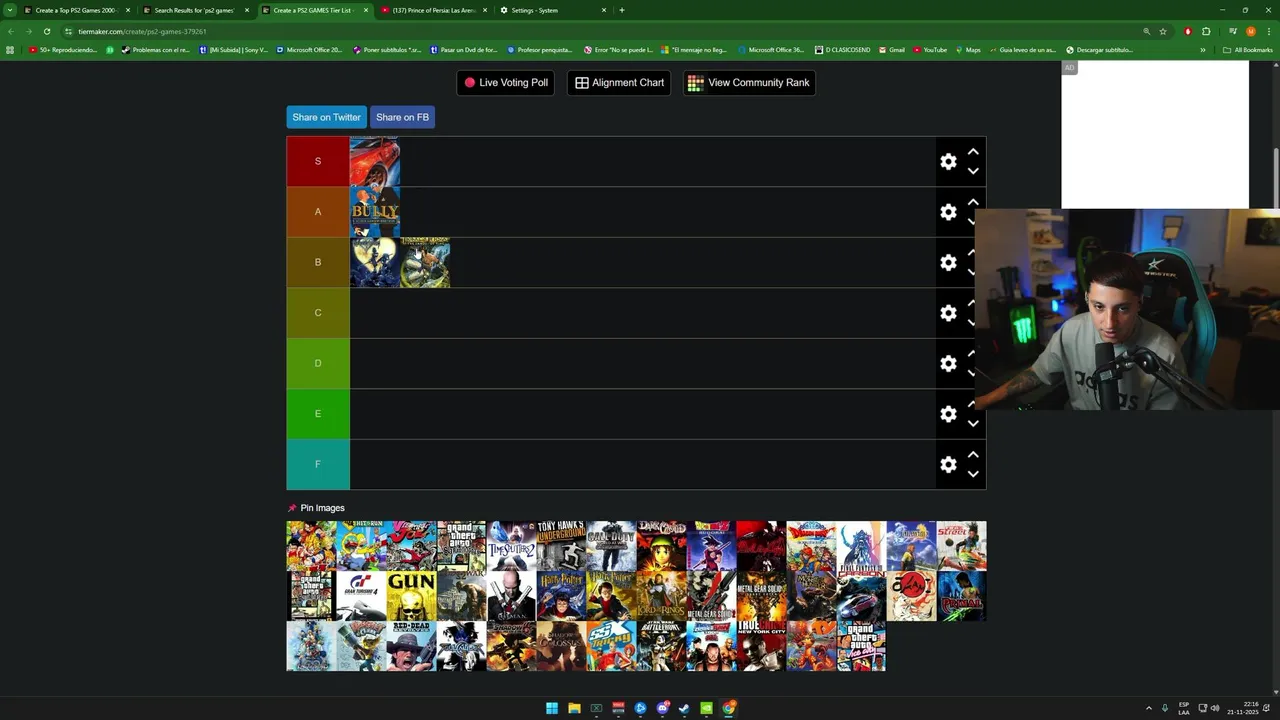
Task: Click the E tier label
Action: point(318,414)
